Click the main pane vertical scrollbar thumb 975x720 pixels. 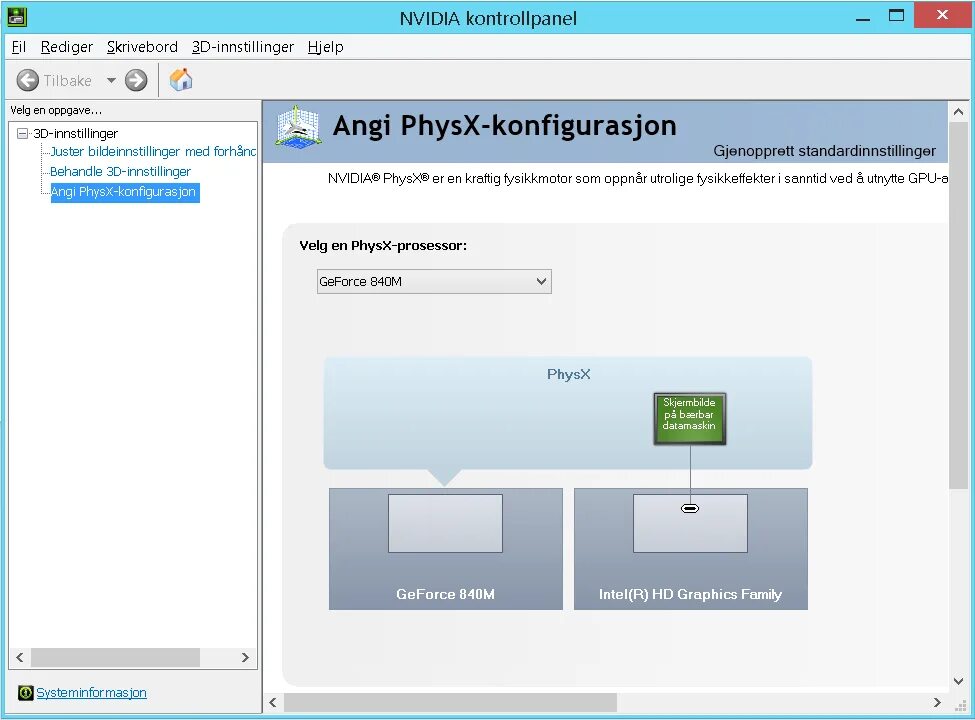[958, 305]
